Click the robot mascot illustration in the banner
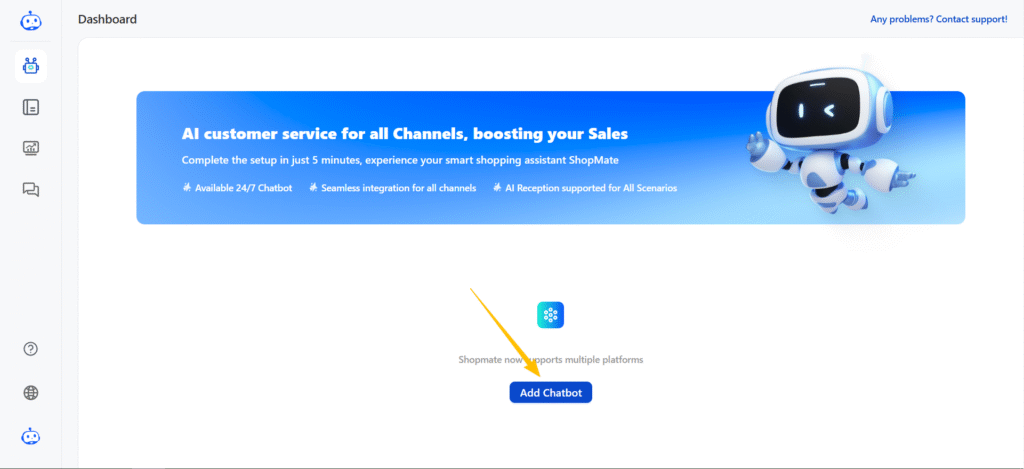Viewport: 1024px width, 469px height. click(x=829, y=138)
